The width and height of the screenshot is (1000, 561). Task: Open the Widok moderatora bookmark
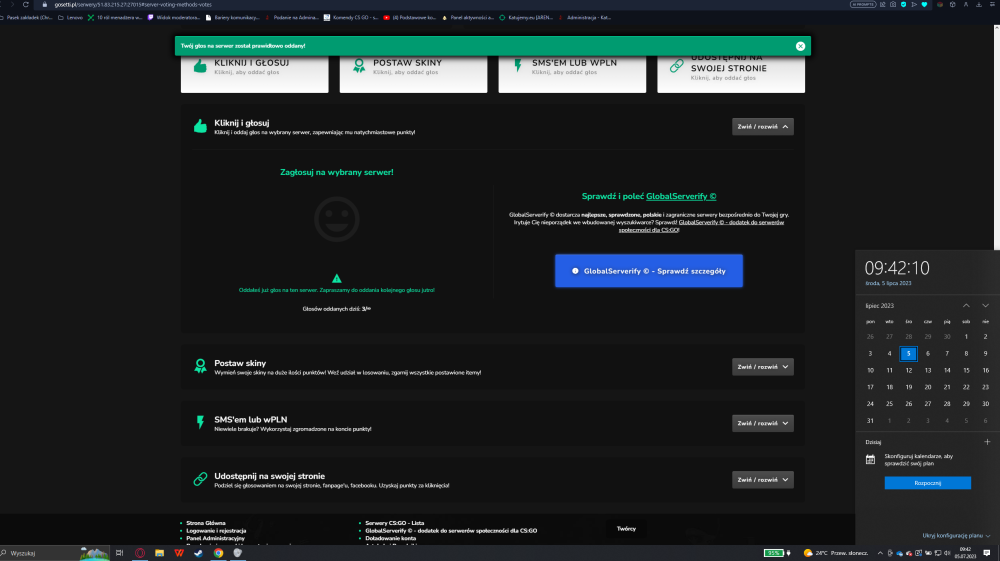coord(173,18)
